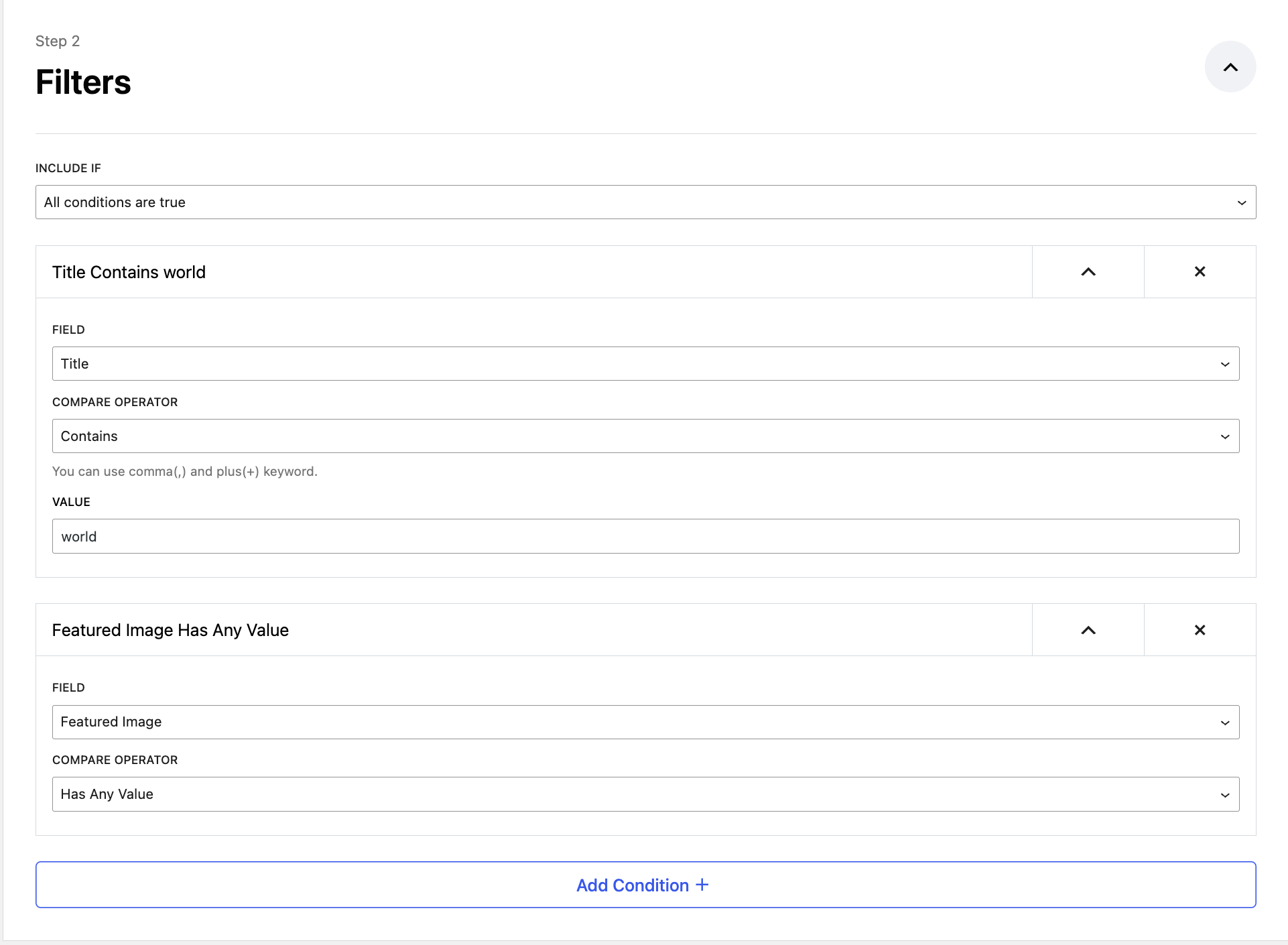1288x945 pixels.
Task: Collapse the Filters step with the round chevron
Action: pos(1230,67)
